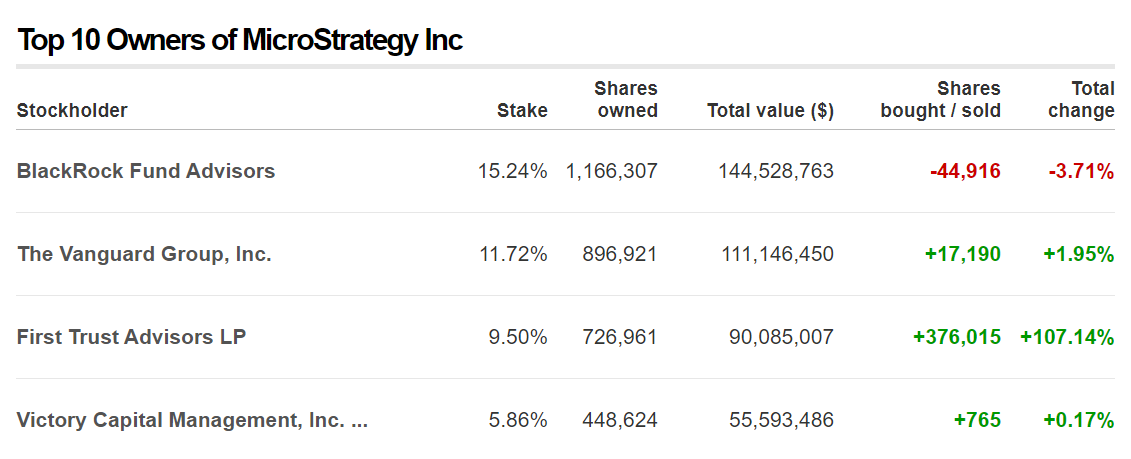The width and height of the screenshot is (1131, 459).
Task: Sort by Stake column header
Action: tap(522, 110)
